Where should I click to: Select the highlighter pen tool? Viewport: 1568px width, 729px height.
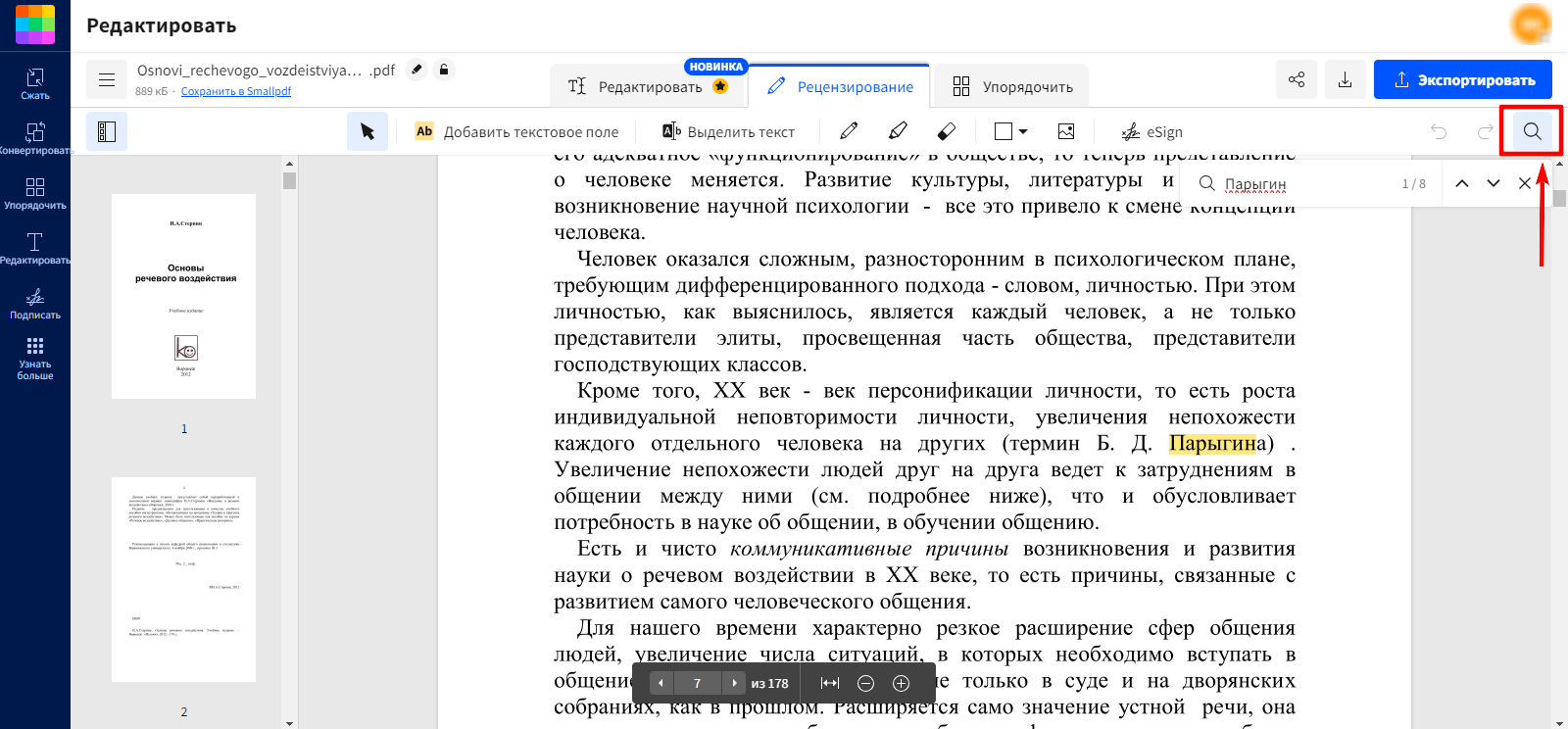coord(898,131)
